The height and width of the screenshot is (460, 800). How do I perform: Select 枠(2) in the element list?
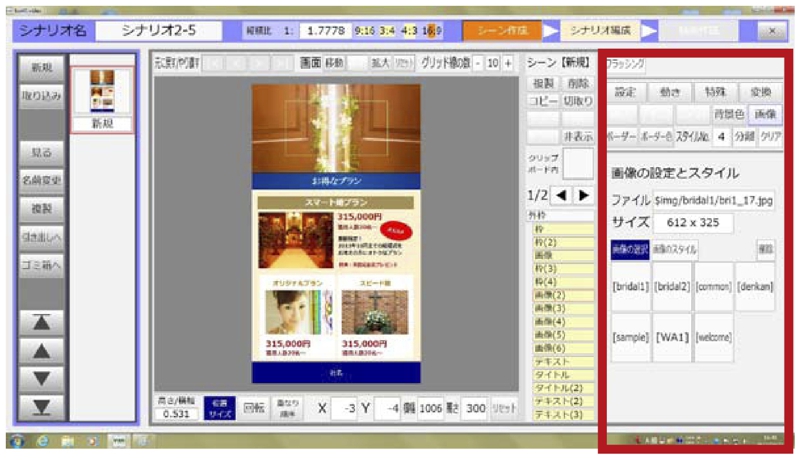coord(563,242)
